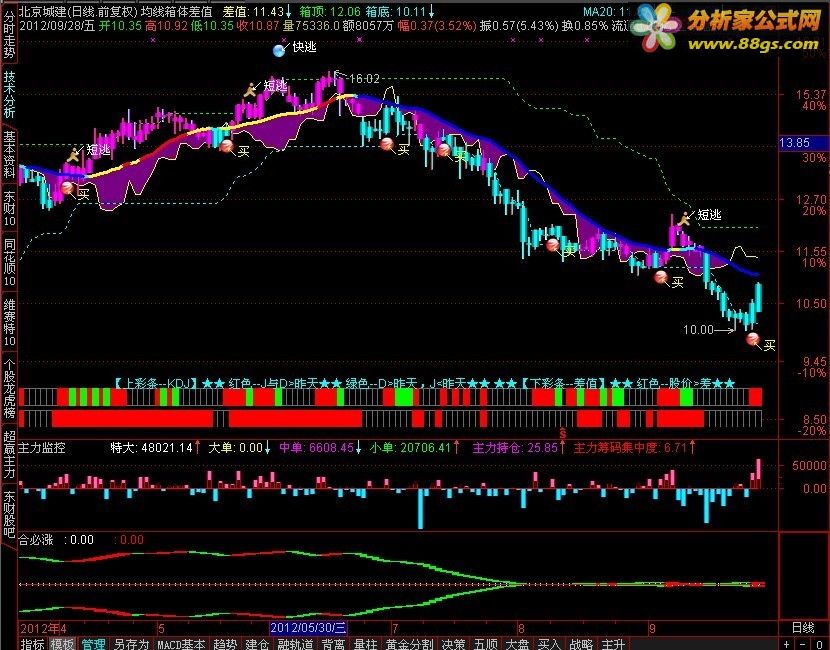Select the 指标 bottom tab

(x=33, y=644)
